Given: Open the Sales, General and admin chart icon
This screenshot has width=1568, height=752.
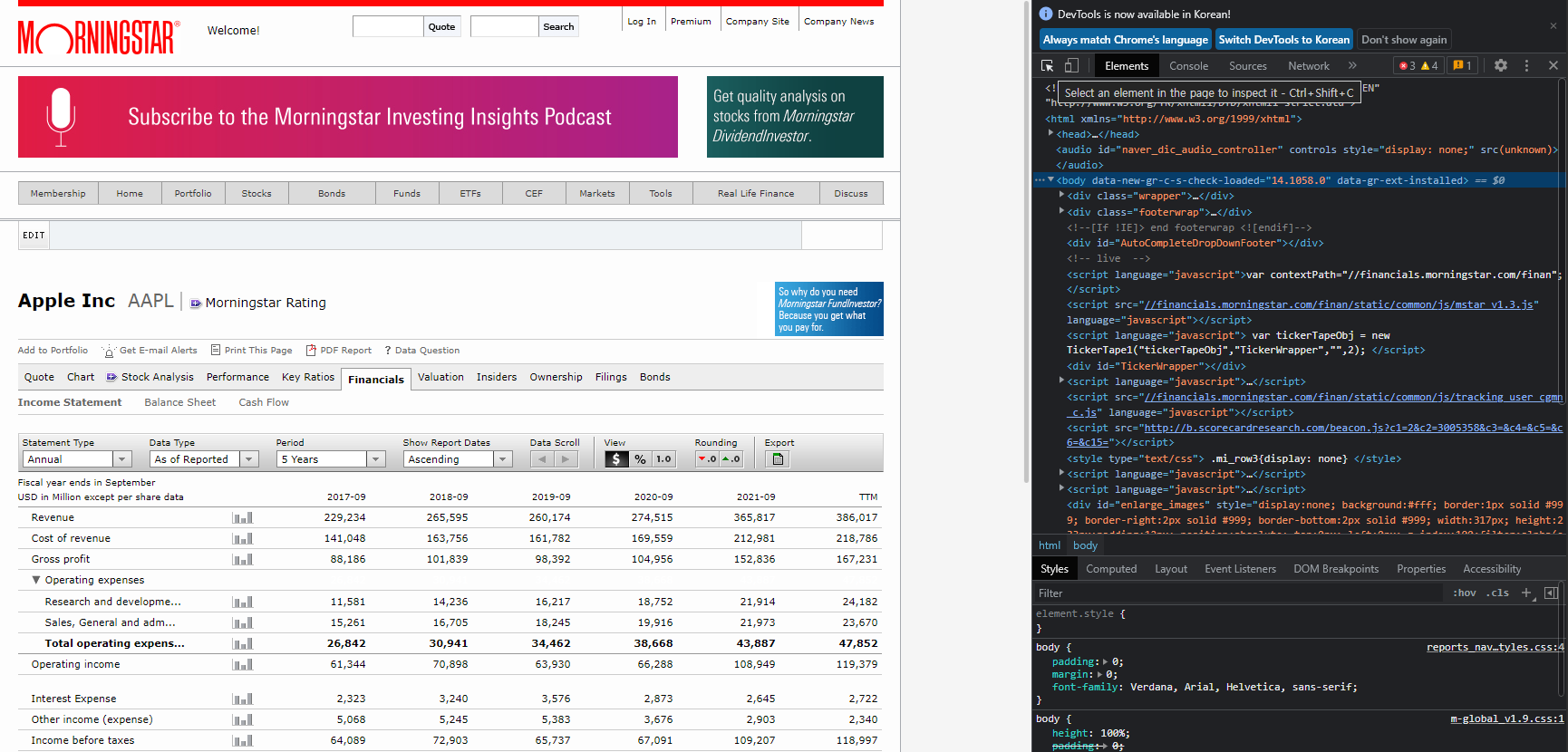Looking at the screenshot, I should coord(242,623).
